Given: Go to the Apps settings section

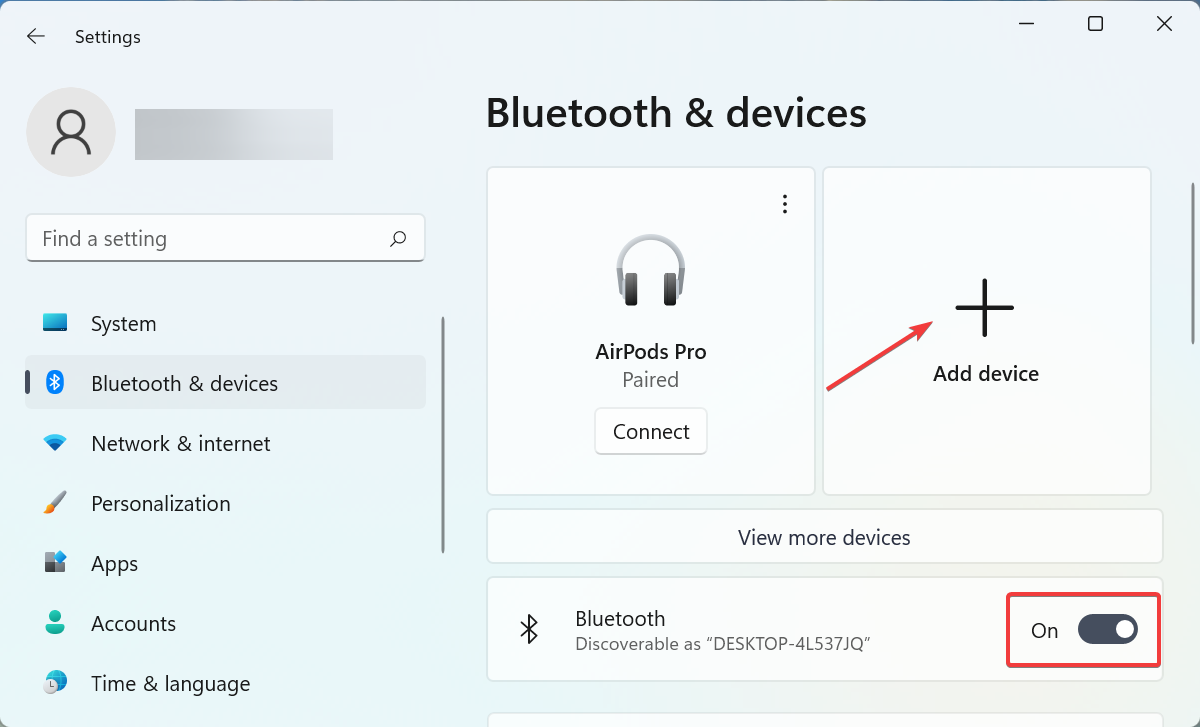Looking at the screenshot, I should pos(115,563).
